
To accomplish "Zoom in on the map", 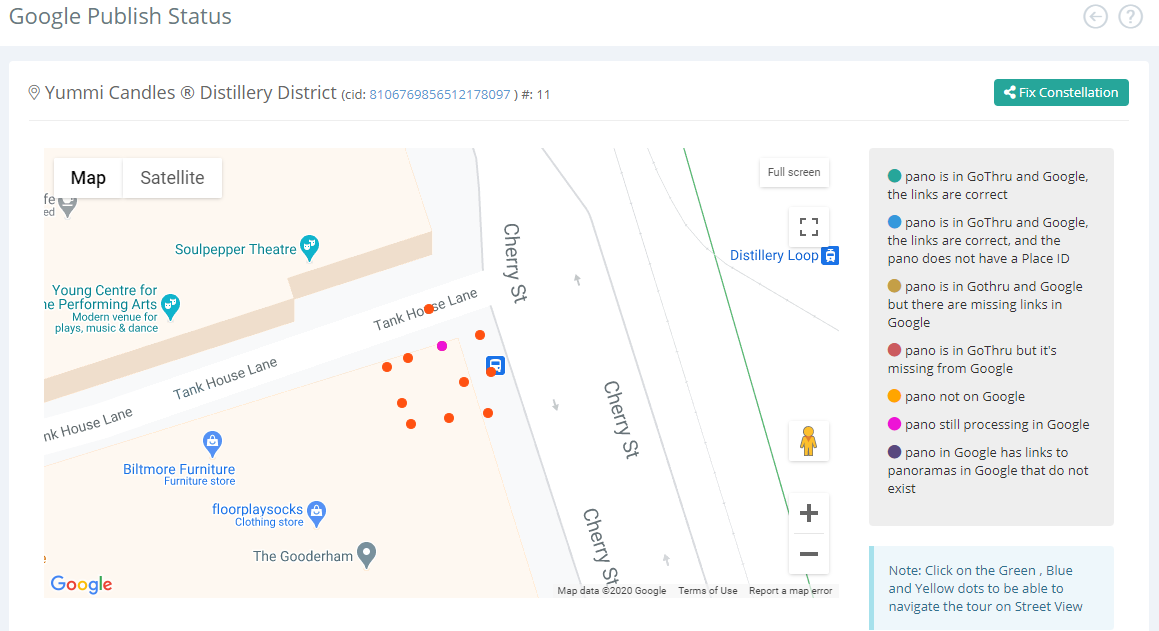I will [809, 513].
